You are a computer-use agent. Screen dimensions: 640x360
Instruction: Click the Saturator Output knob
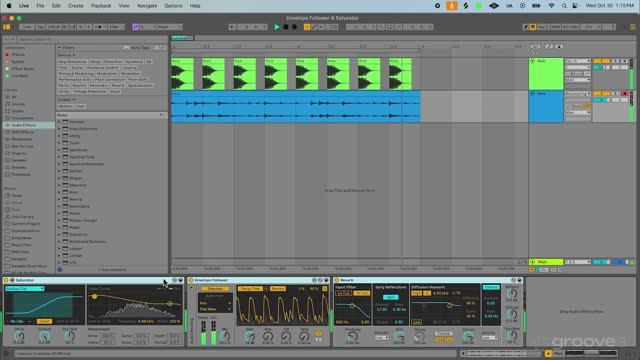tap(44, 336)
